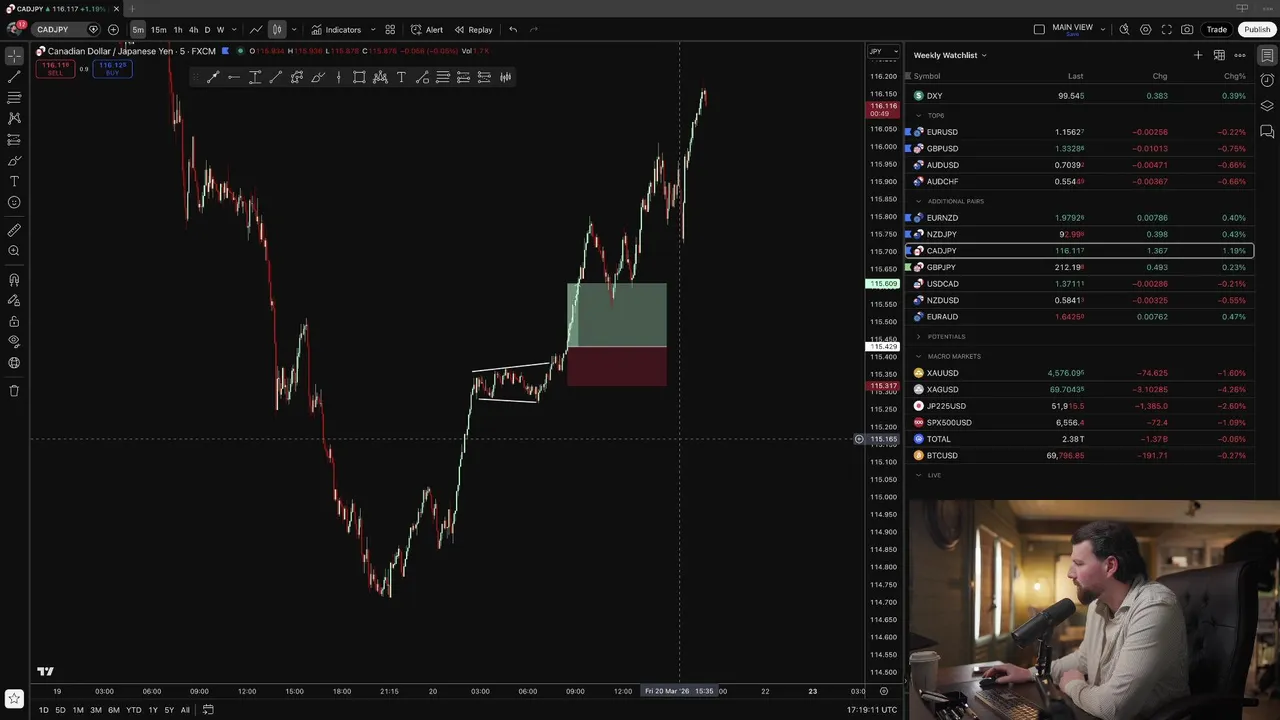Open the watchlist more options menu
The height and width of the screenshot is (720, 1280).
tap(1240, 55)
